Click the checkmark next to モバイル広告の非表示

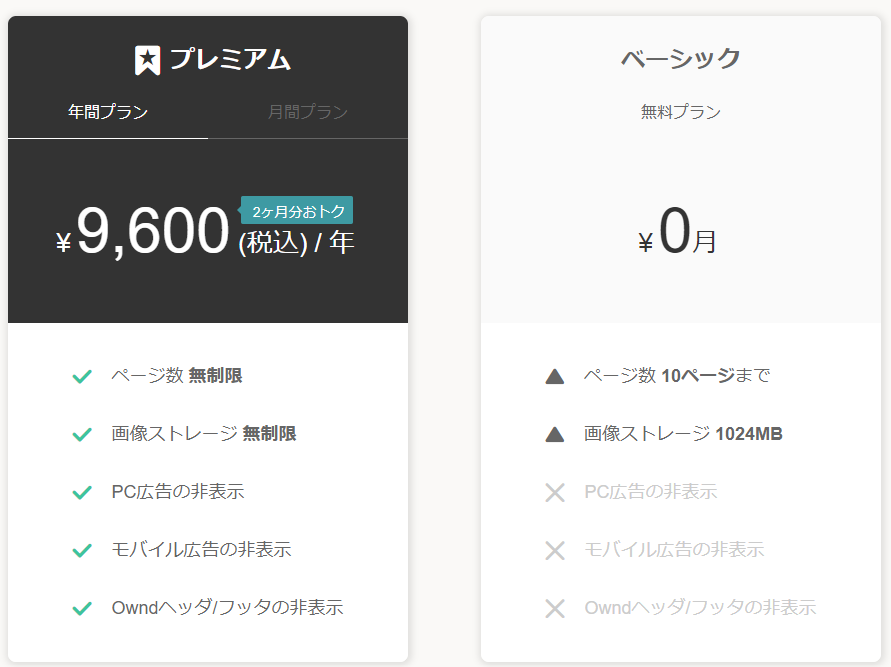pyautogui.click(x=82, y=550)
